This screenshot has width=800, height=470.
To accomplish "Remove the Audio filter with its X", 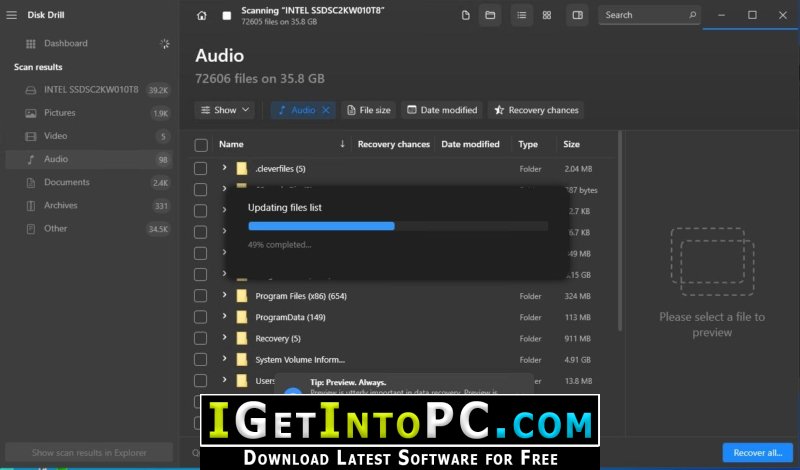I will 326,110.
